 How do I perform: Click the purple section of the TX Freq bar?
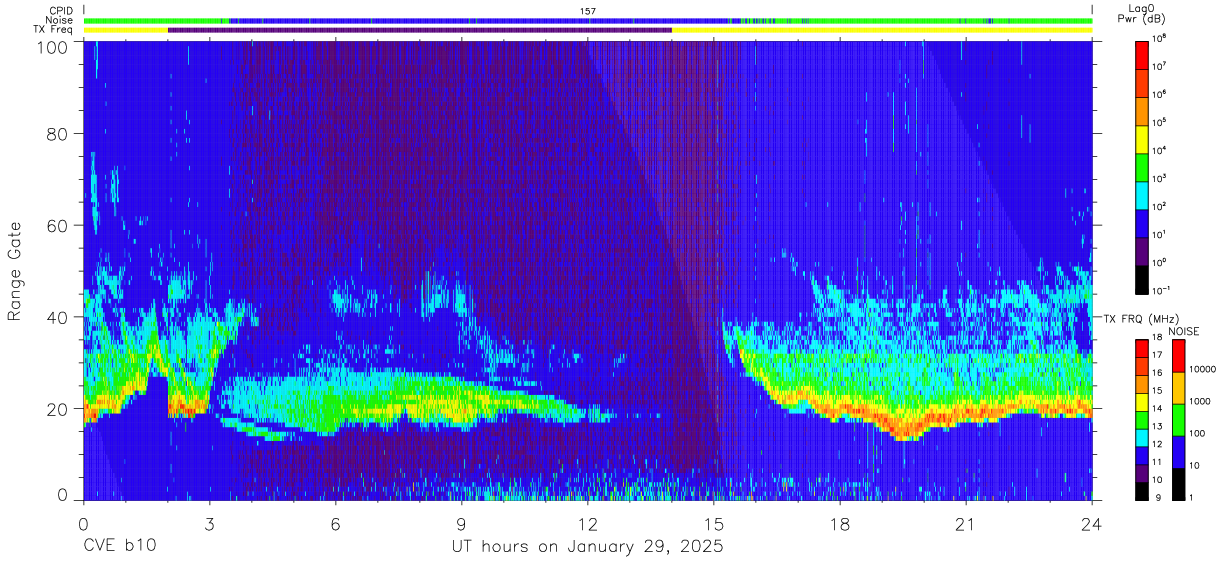click(420, 30)
